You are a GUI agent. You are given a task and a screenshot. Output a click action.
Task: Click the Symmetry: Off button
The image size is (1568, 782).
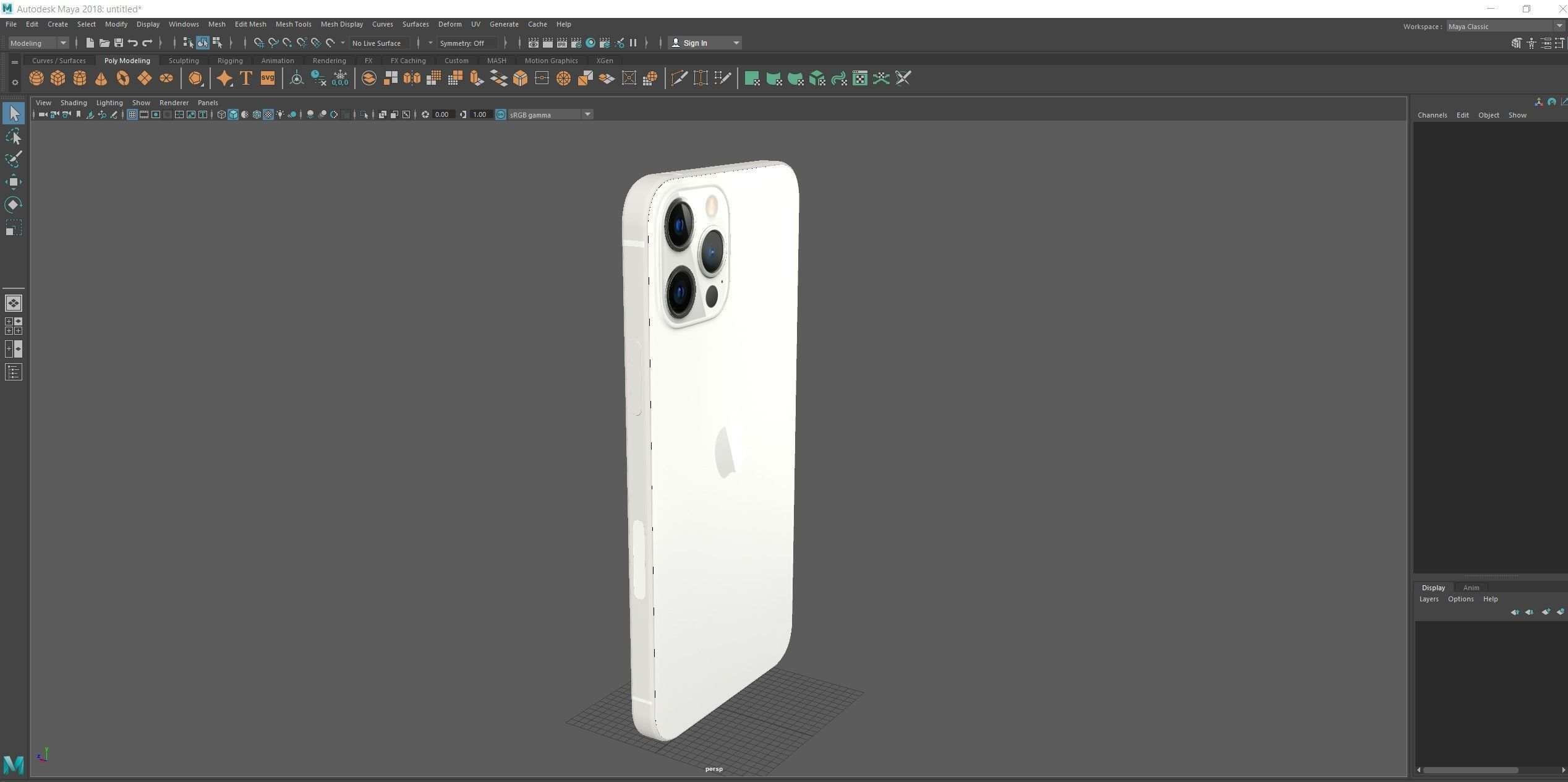462,43
